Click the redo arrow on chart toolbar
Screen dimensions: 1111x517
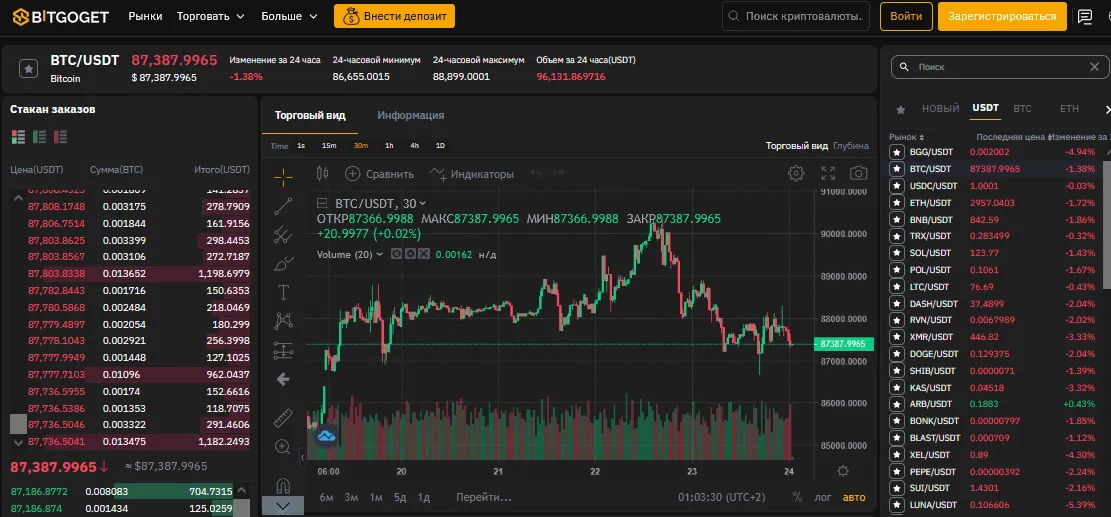click(x=559, y=174)
